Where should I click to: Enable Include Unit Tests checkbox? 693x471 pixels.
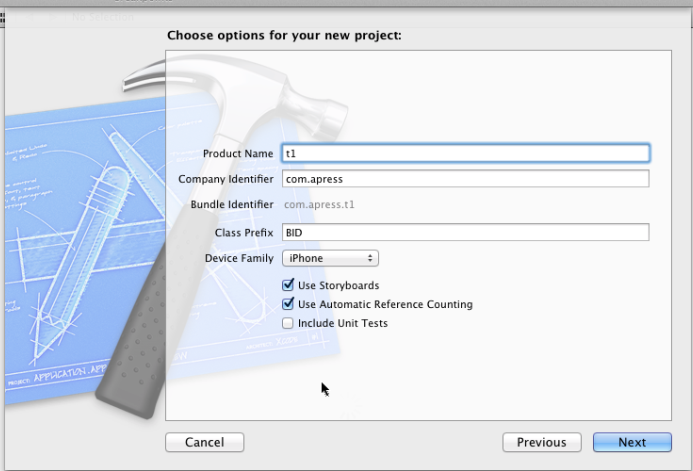point(288,323)
